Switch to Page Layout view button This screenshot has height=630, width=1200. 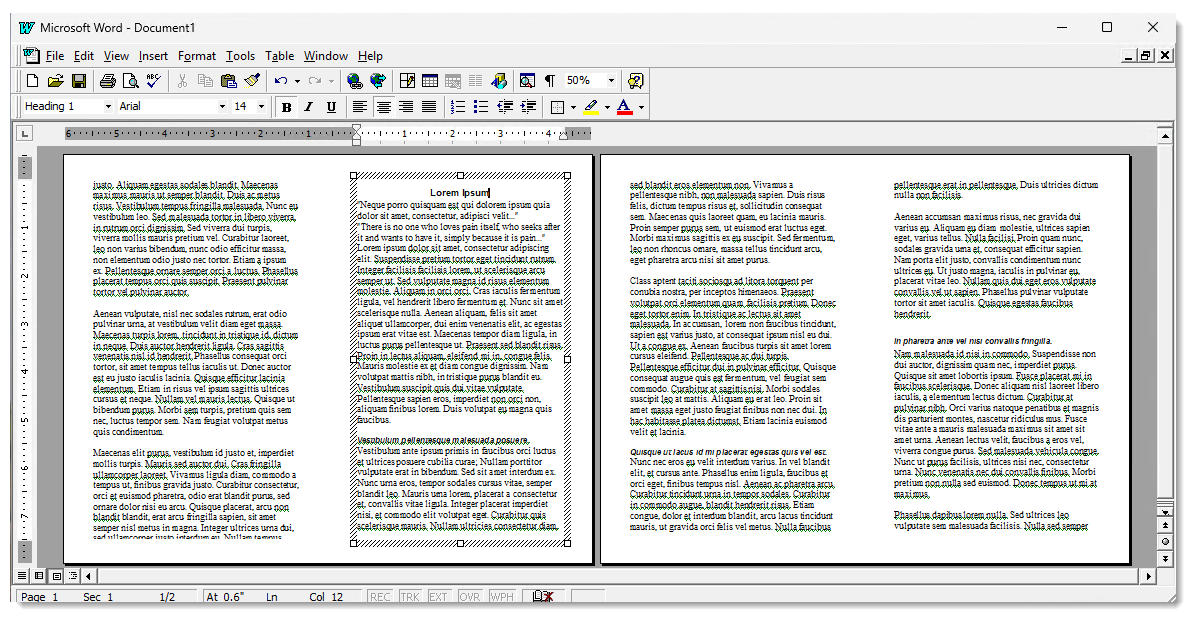pyautogui.click(x=56, y=576)
